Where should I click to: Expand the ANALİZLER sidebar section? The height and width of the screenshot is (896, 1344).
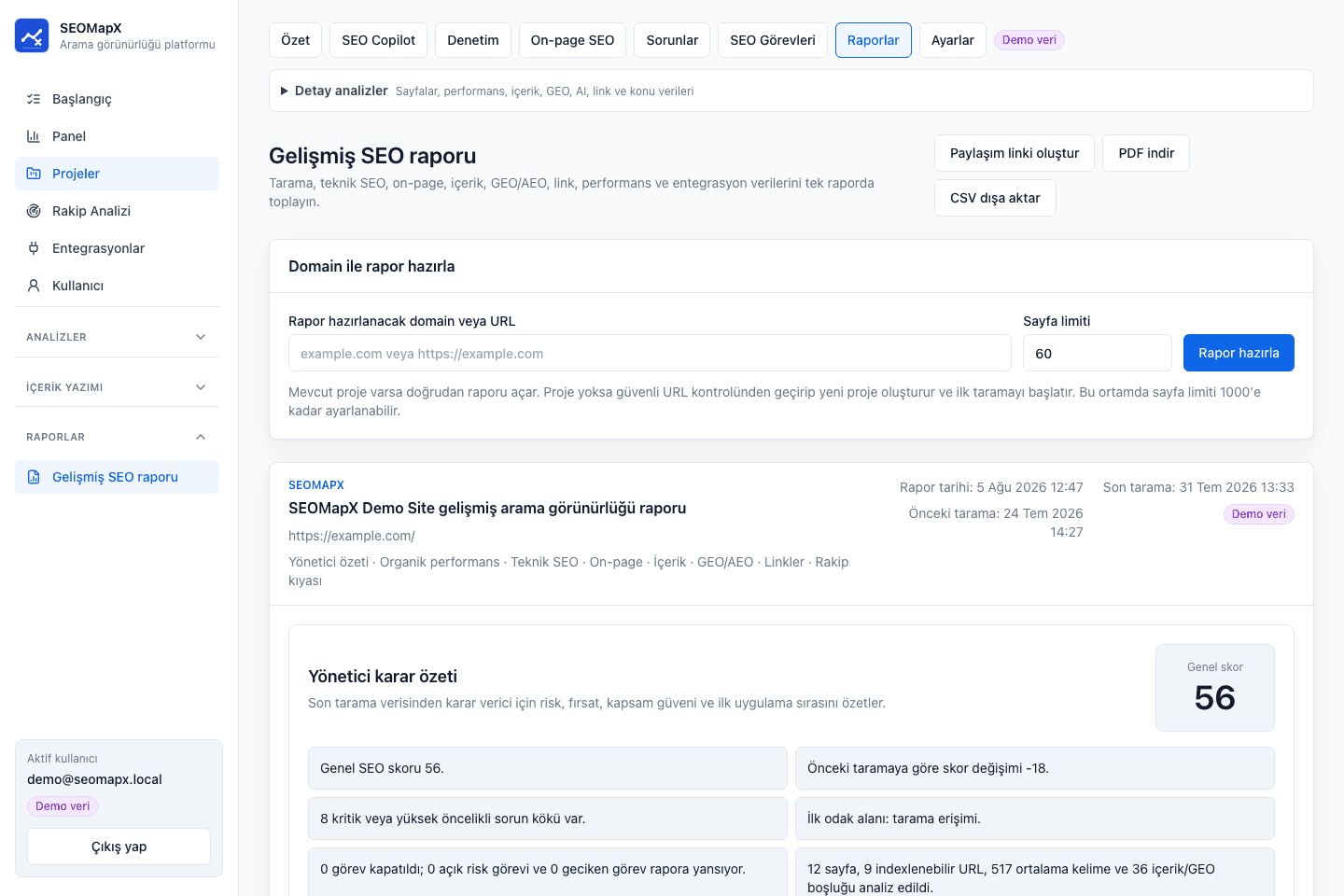click(x=117, y=337)
